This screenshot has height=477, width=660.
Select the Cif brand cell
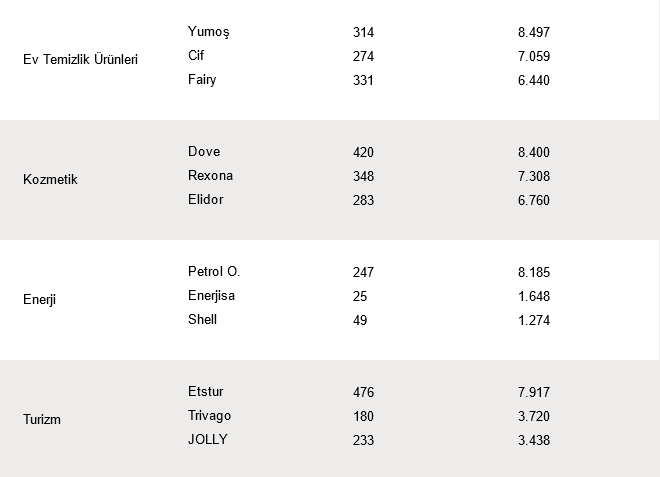(196, 56)
